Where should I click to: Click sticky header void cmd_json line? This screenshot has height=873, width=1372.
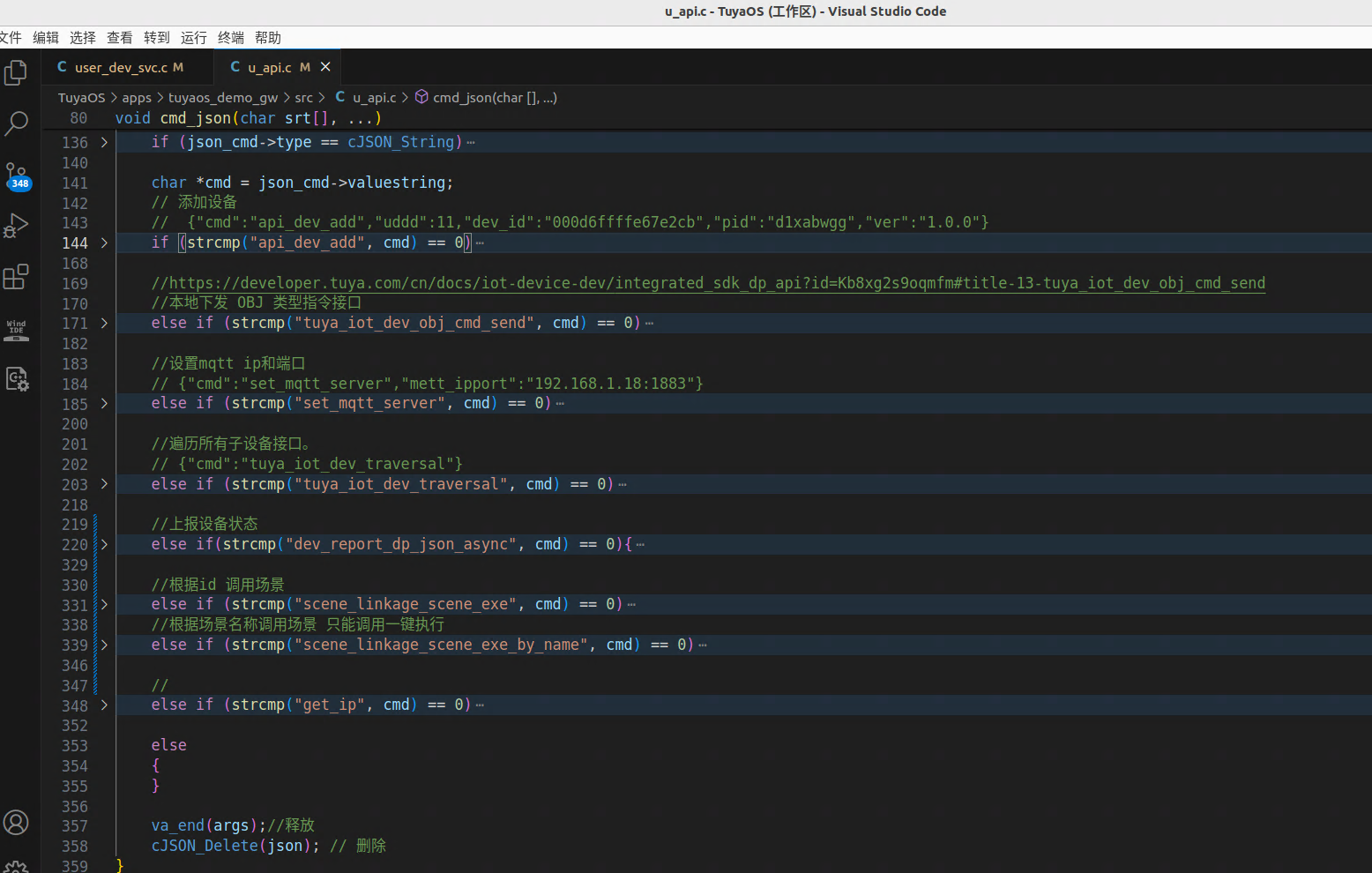pos(248,118)
